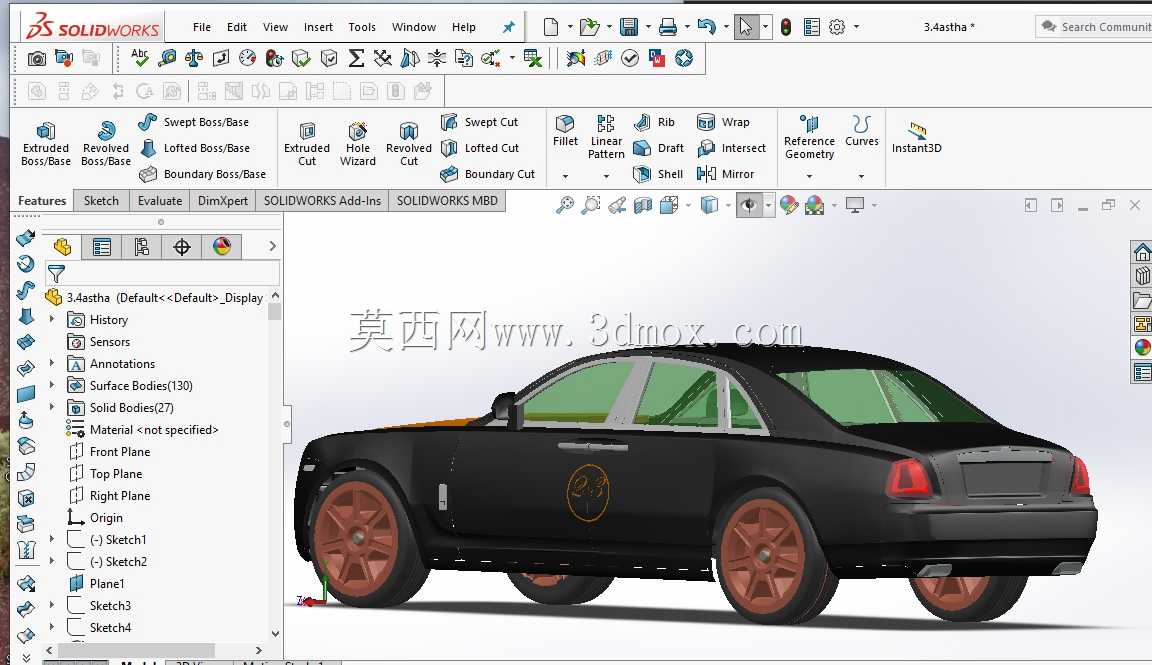The height and width of the screenshot is (665, 1152).
Task: Open the Help menu
Action: 464,27
